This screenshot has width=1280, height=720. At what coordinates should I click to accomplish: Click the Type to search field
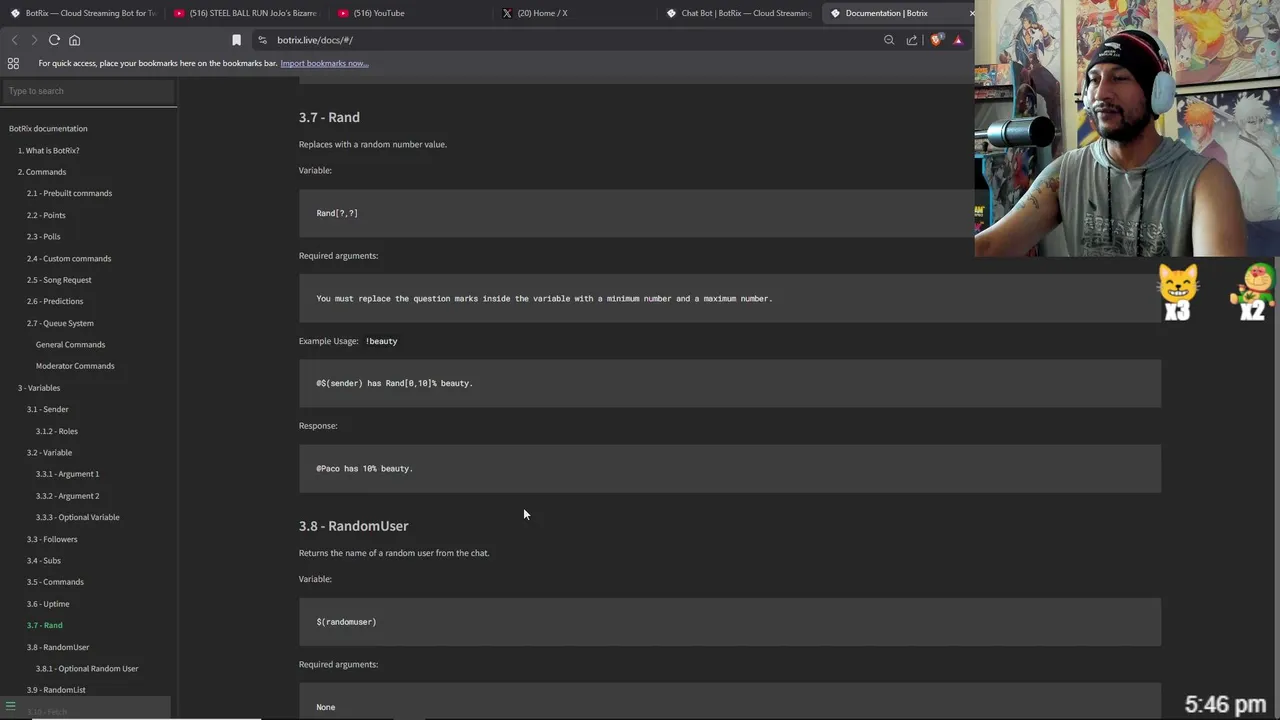[90, 91]
